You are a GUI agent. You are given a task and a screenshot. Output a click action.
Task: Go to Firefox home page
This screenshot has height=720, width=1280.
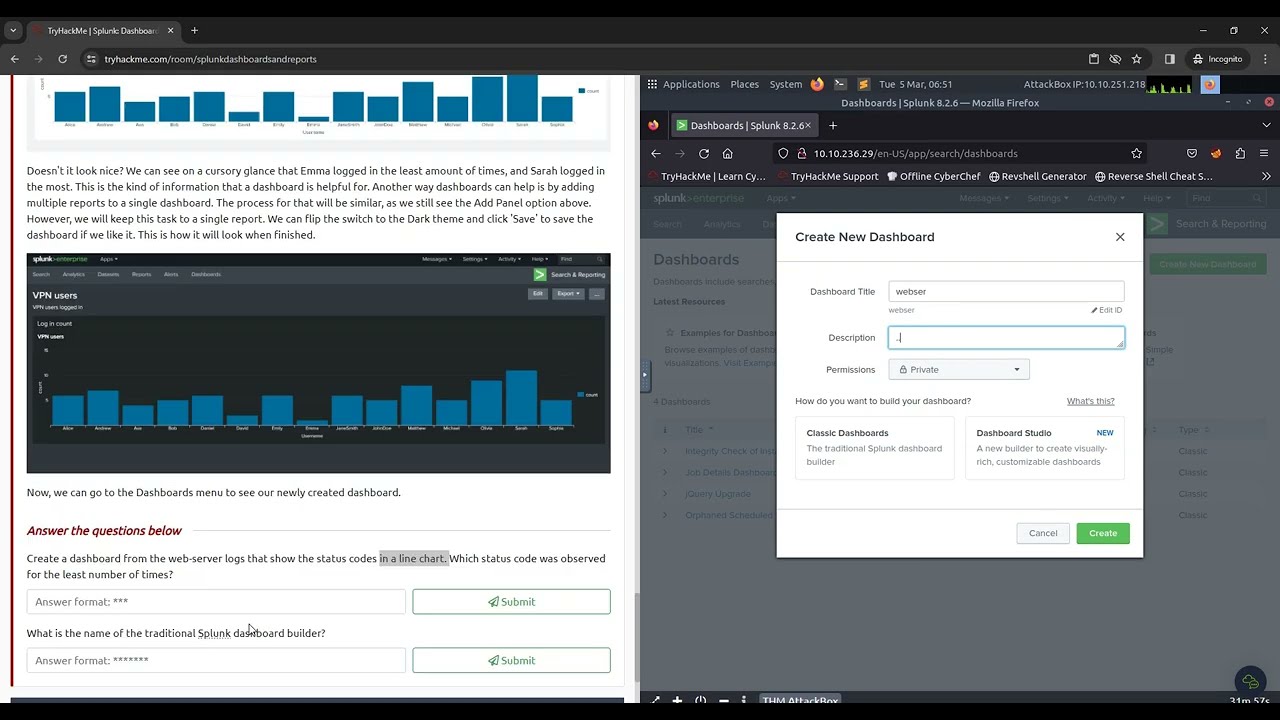point(727,153)
